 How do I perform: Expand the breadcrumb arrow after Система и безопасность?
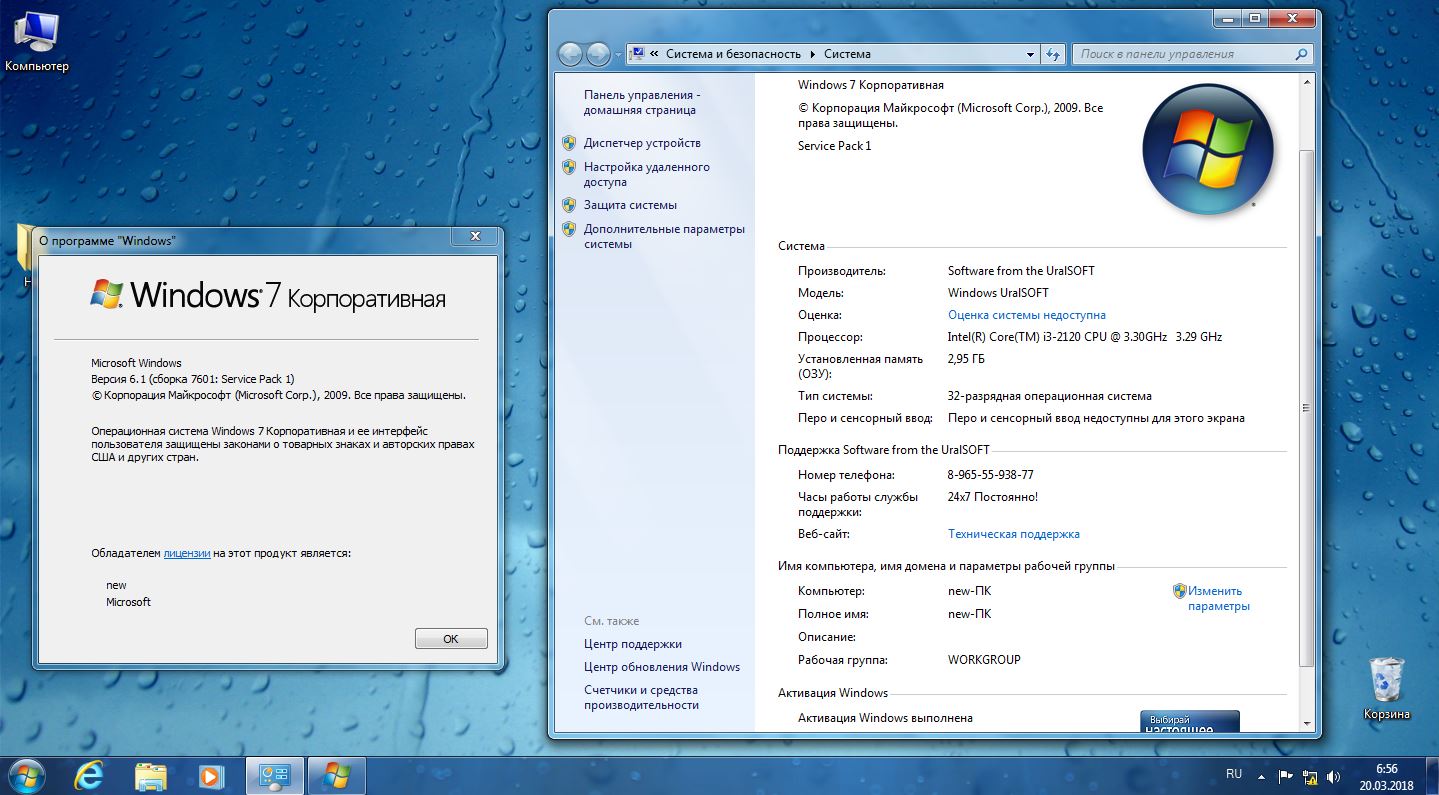[813, 54]
